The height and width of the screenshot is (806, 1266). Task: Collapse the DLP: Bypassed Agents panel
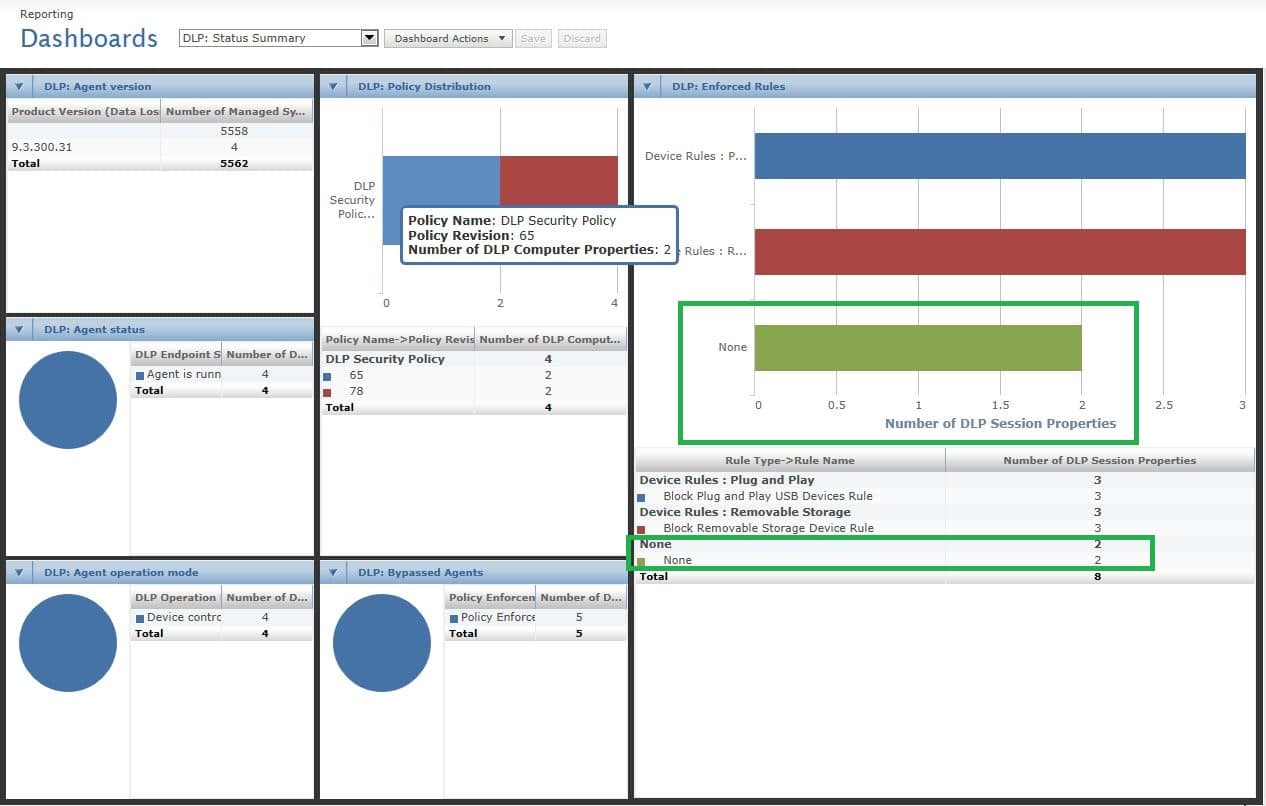[333, 572]
